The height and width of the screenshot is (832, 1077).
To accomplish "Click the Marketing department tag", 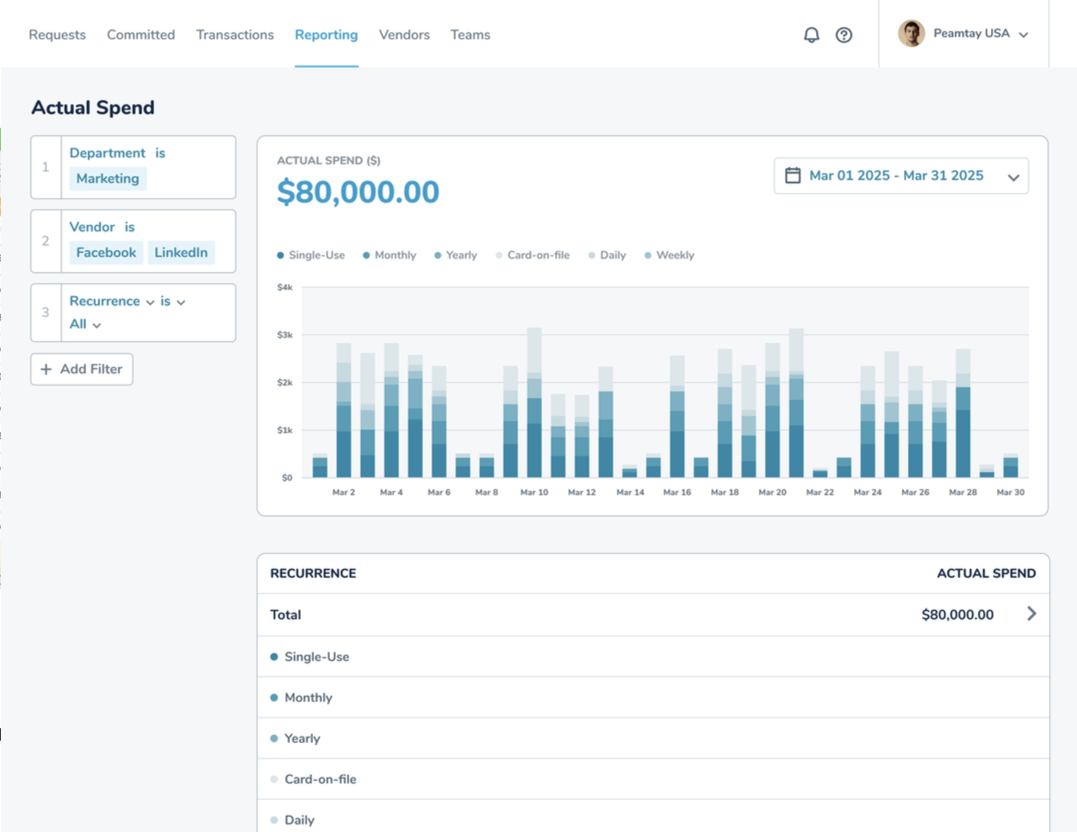I will 108,179.
